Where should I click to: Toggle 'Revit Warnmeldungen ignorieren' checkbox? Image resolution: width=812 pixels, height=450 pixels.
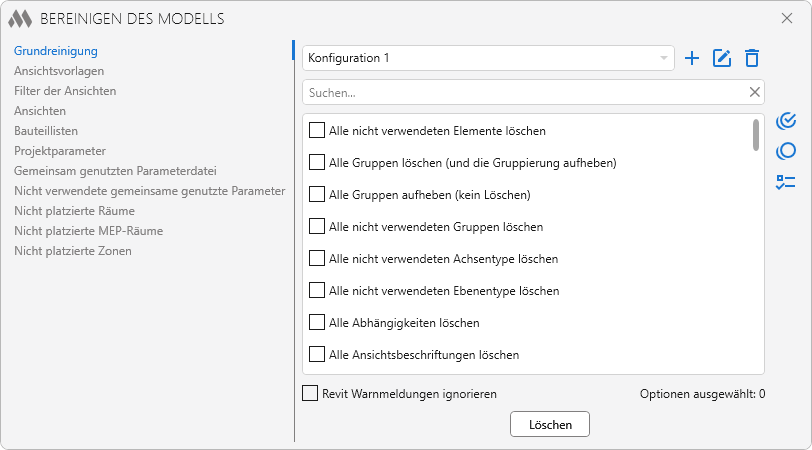point(310,394)
